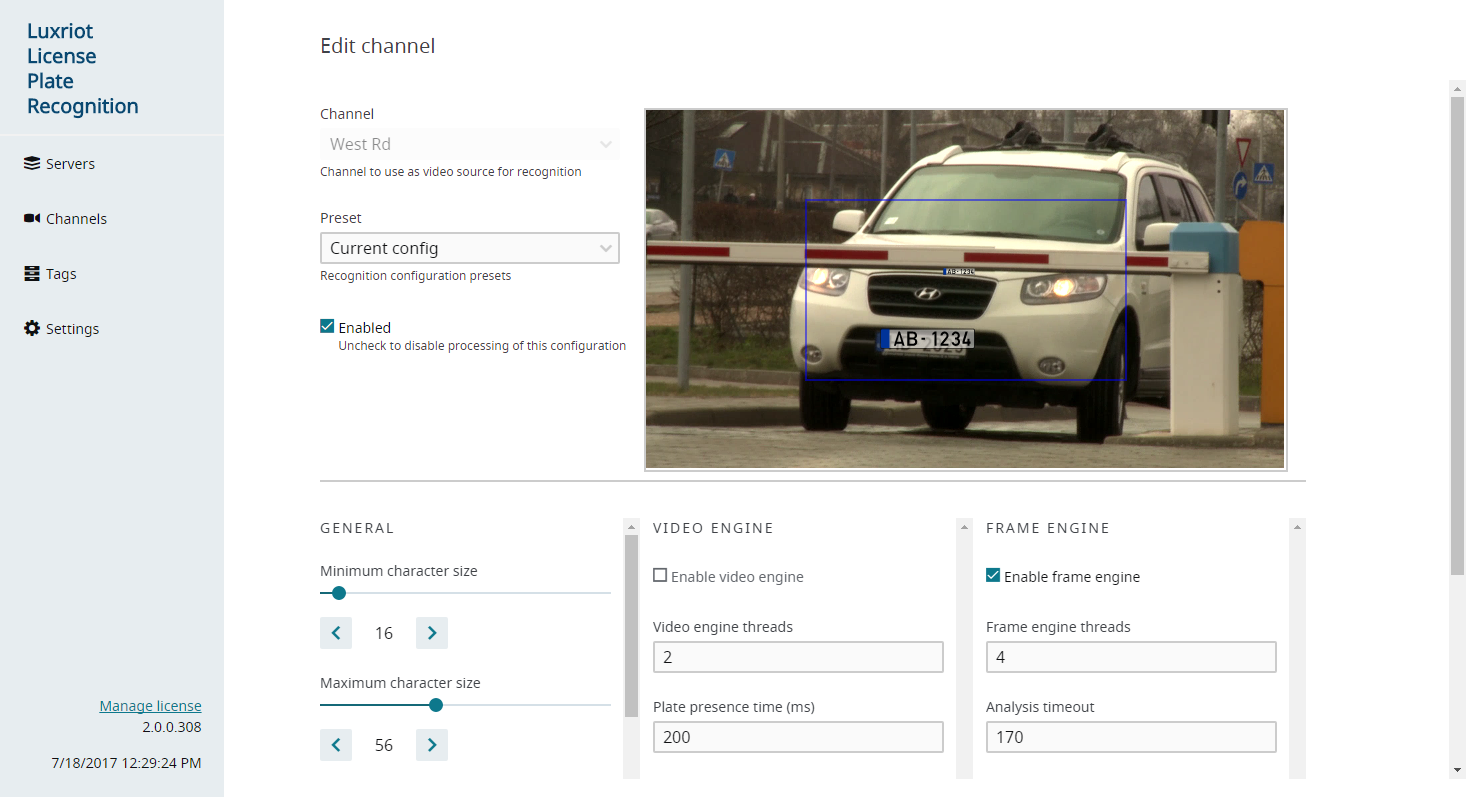Click the Plate presence time input field
This screenshot has height=797, width=1466.
tap(798, 737)
